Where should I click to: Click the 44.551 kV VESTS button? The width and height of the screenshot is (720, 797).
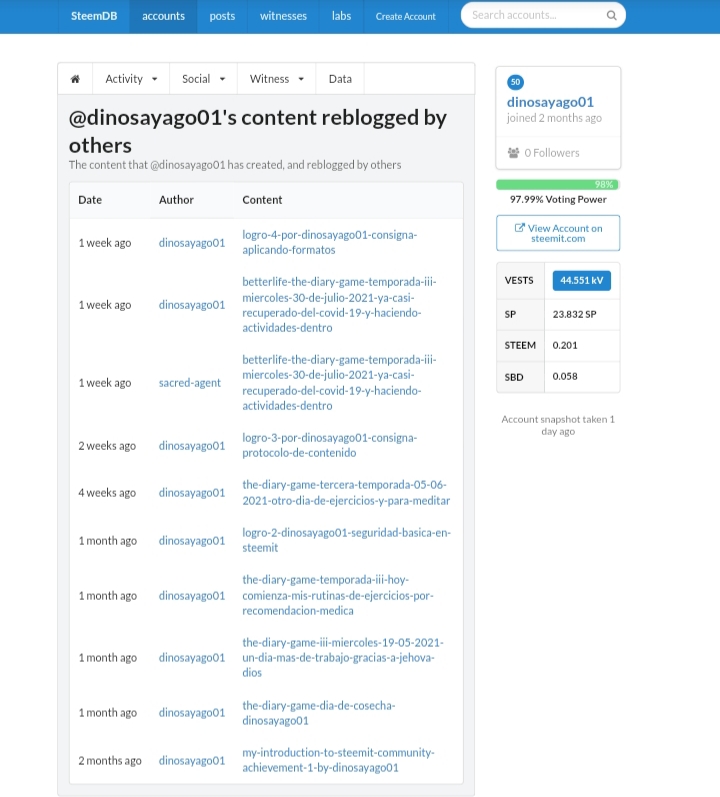click(x=581, y=281)
